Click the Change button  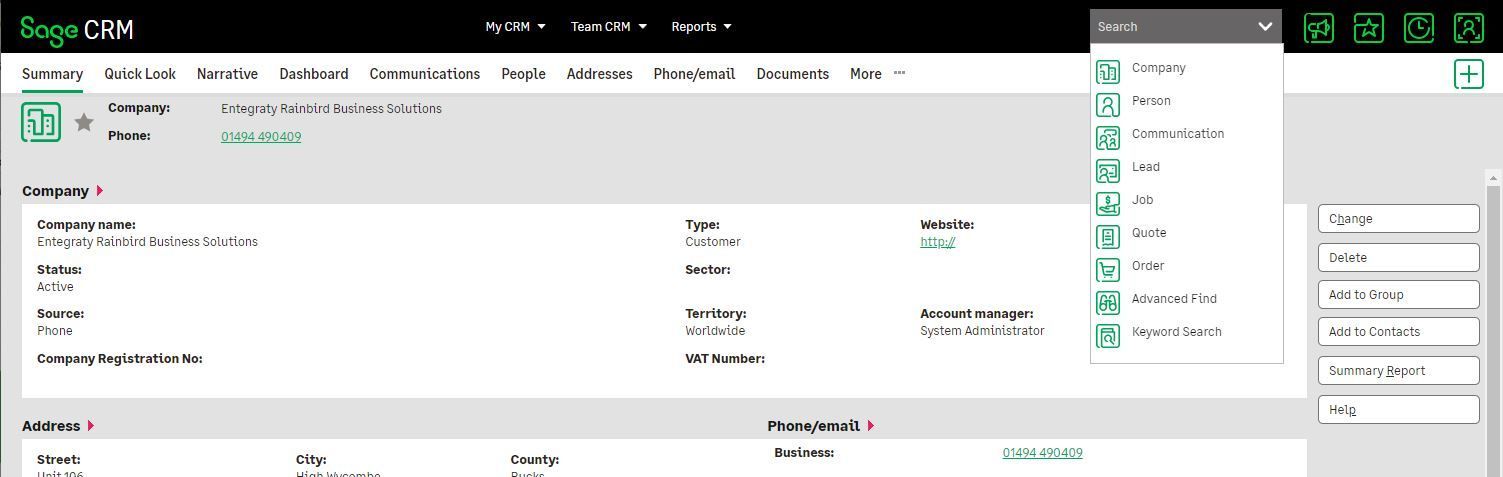[1398, 219]
